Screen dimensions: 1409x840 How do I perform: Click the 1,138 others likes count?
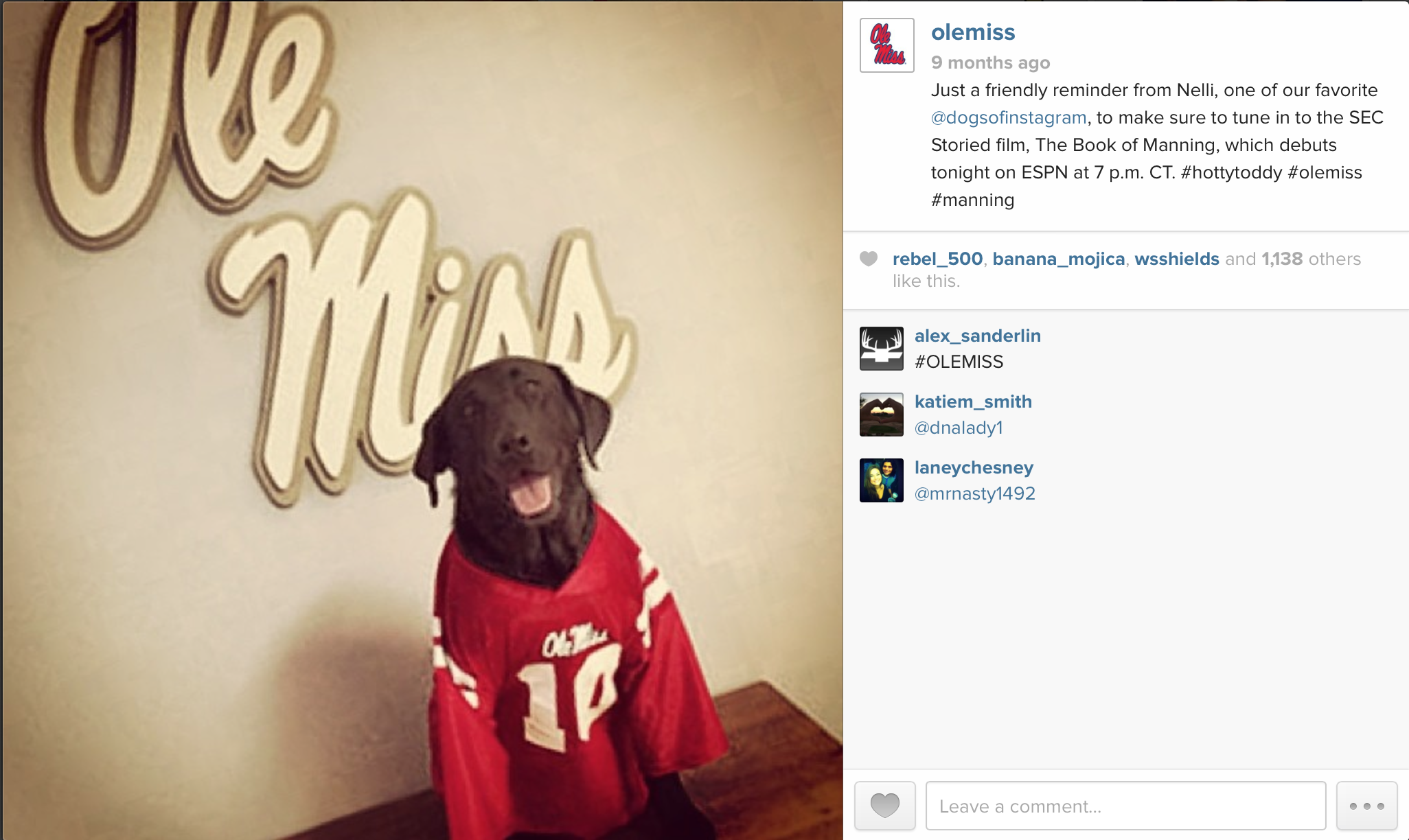[1311, 259]
